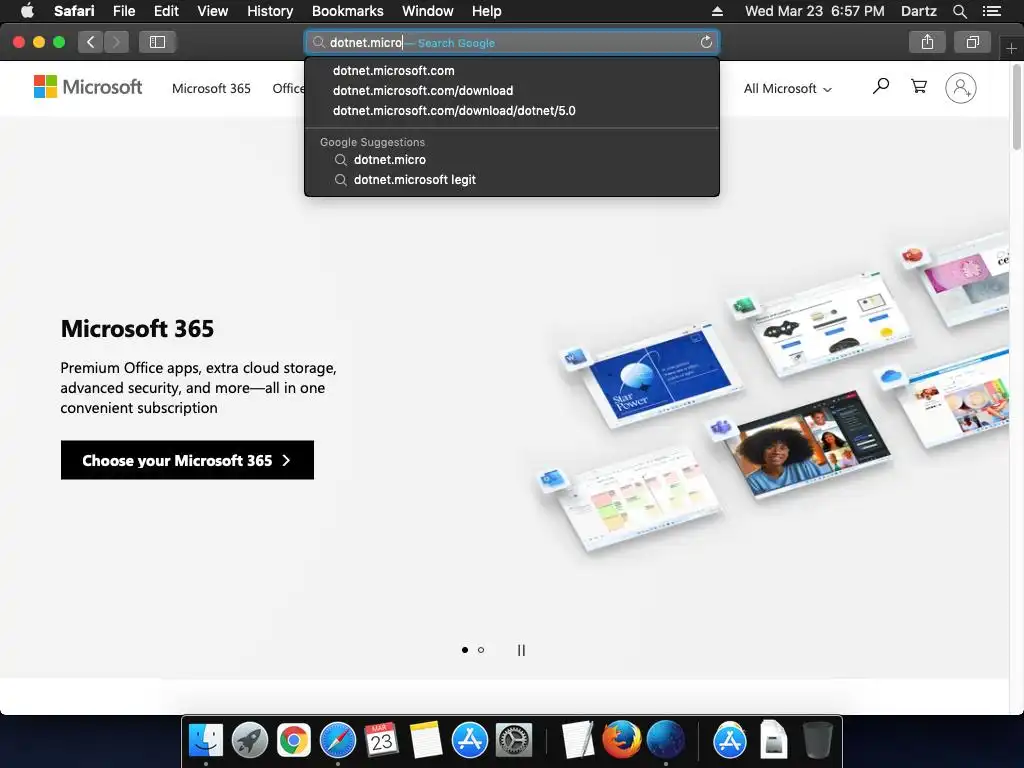Open a new tab with plus button
Image resolution: width=1024 pixels, height=768 pixels.
coord(1011,48)
